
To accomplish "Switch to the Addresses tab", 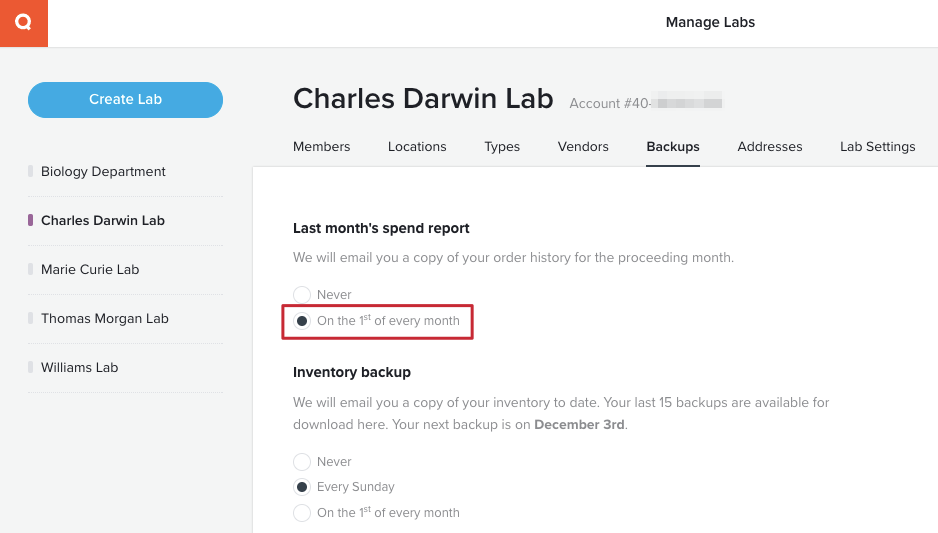I will click(770, 147).
